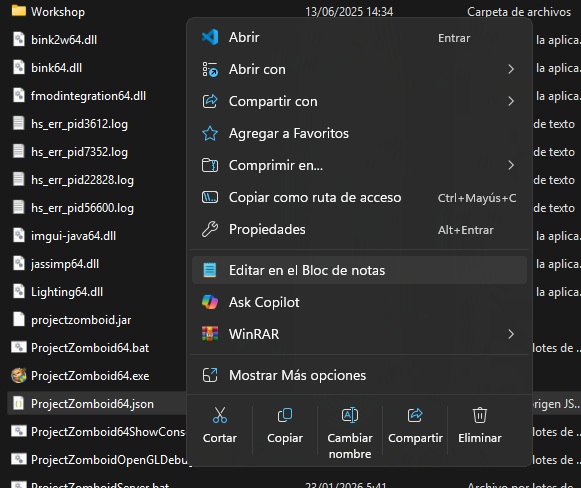The height and width of the screenshot is (488, 581).
Task: Select the file name fmodintegration64.dll
Action: pos(88,96)
